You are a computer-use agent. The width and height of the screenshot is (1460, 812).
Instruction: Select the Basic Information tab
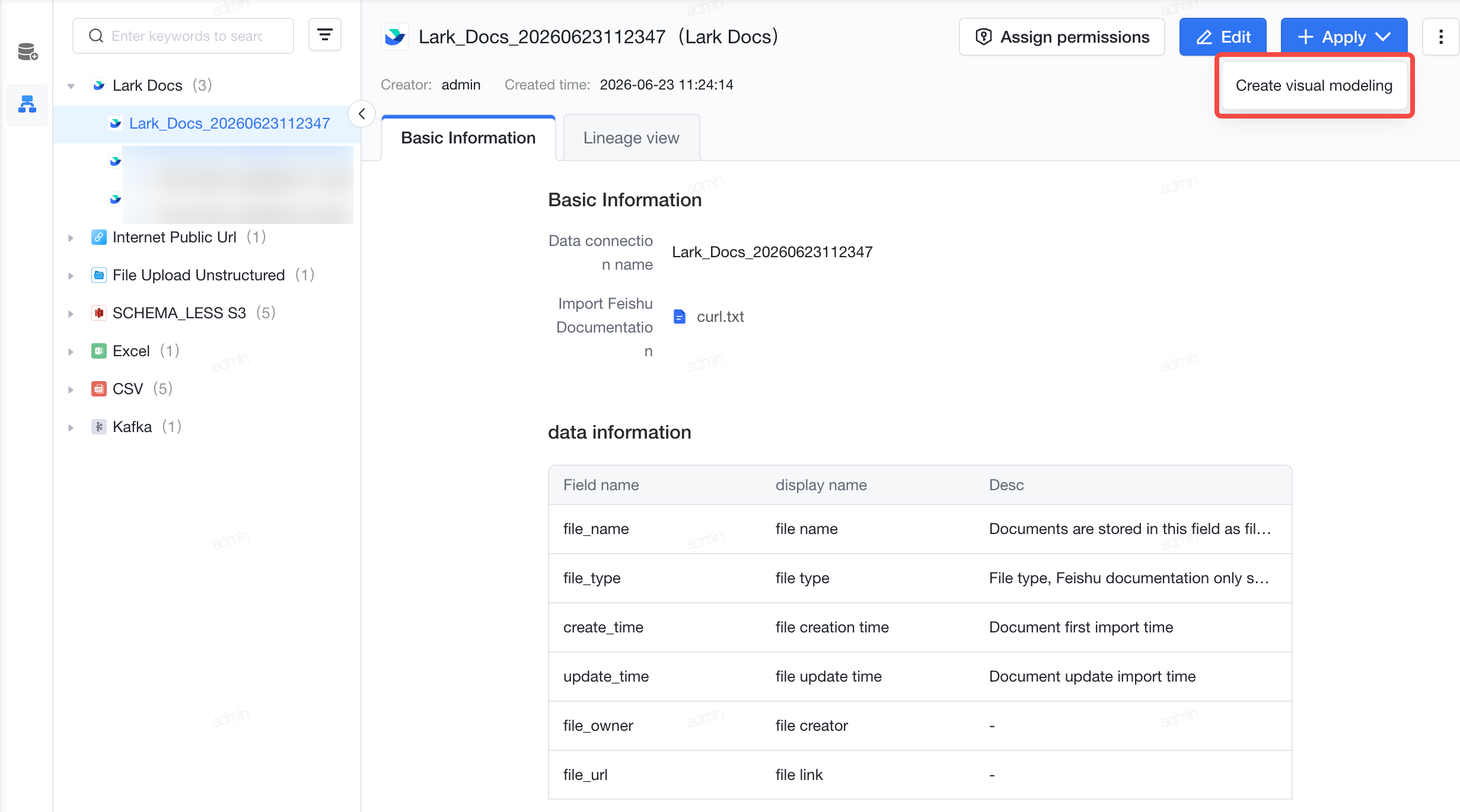coord(468,138)
